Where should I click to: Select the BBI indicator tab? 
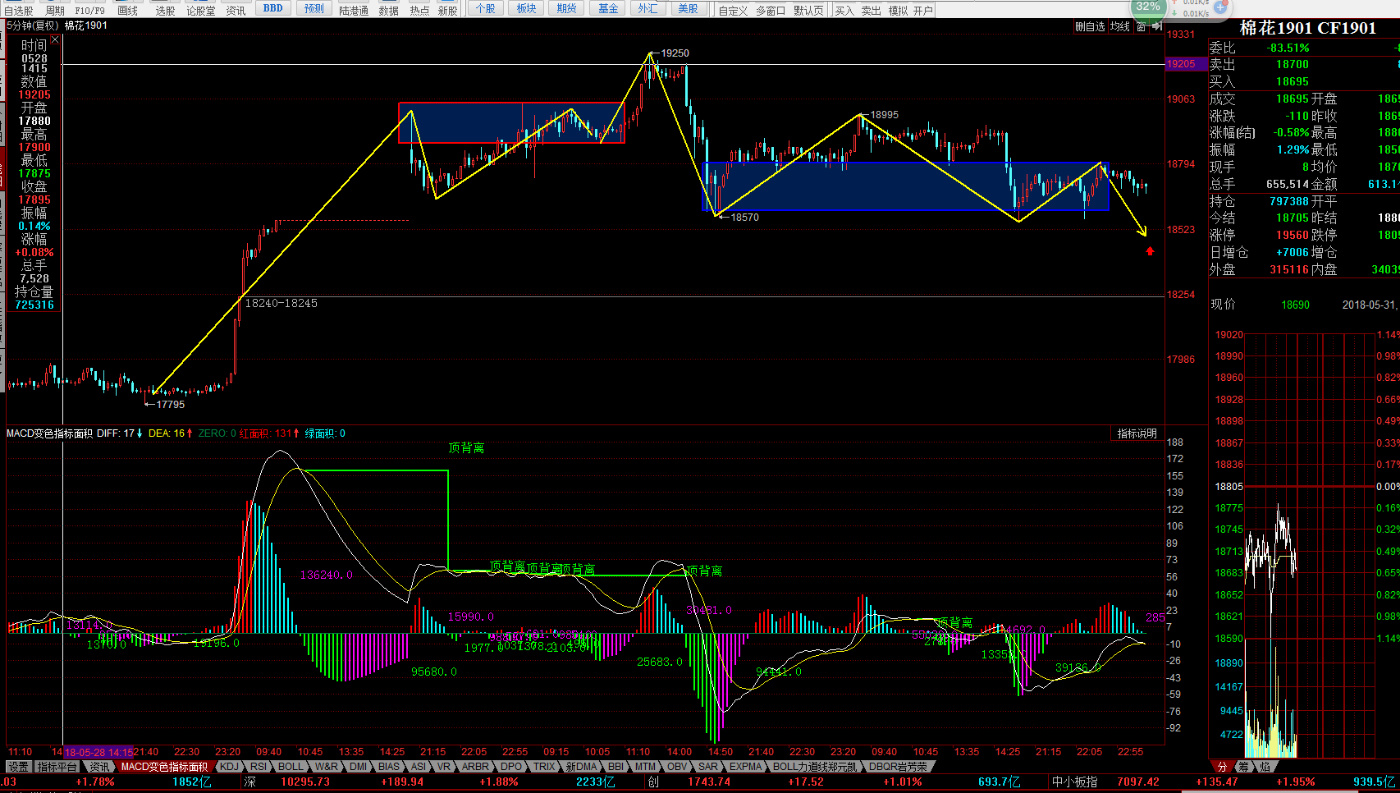616,767
